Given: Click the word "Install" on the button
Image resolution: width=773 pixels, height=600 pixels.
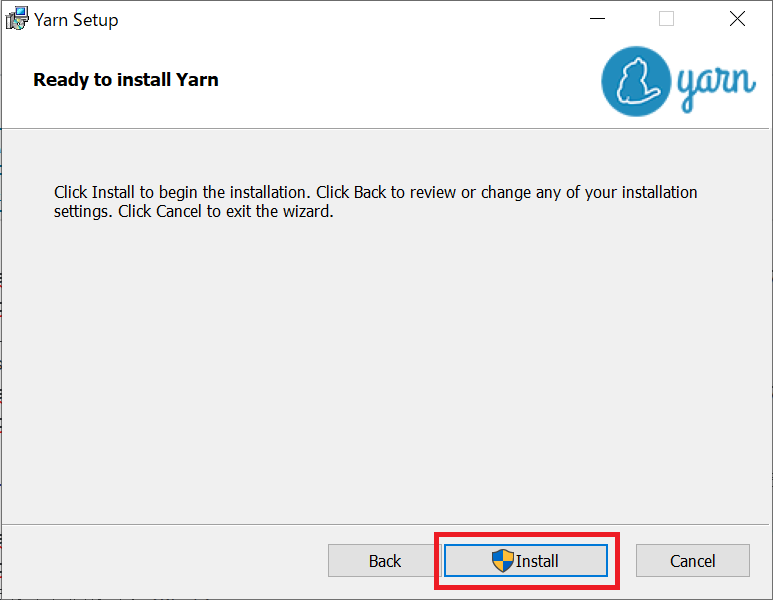Looking at the screenshot, I should click(537, 561).
